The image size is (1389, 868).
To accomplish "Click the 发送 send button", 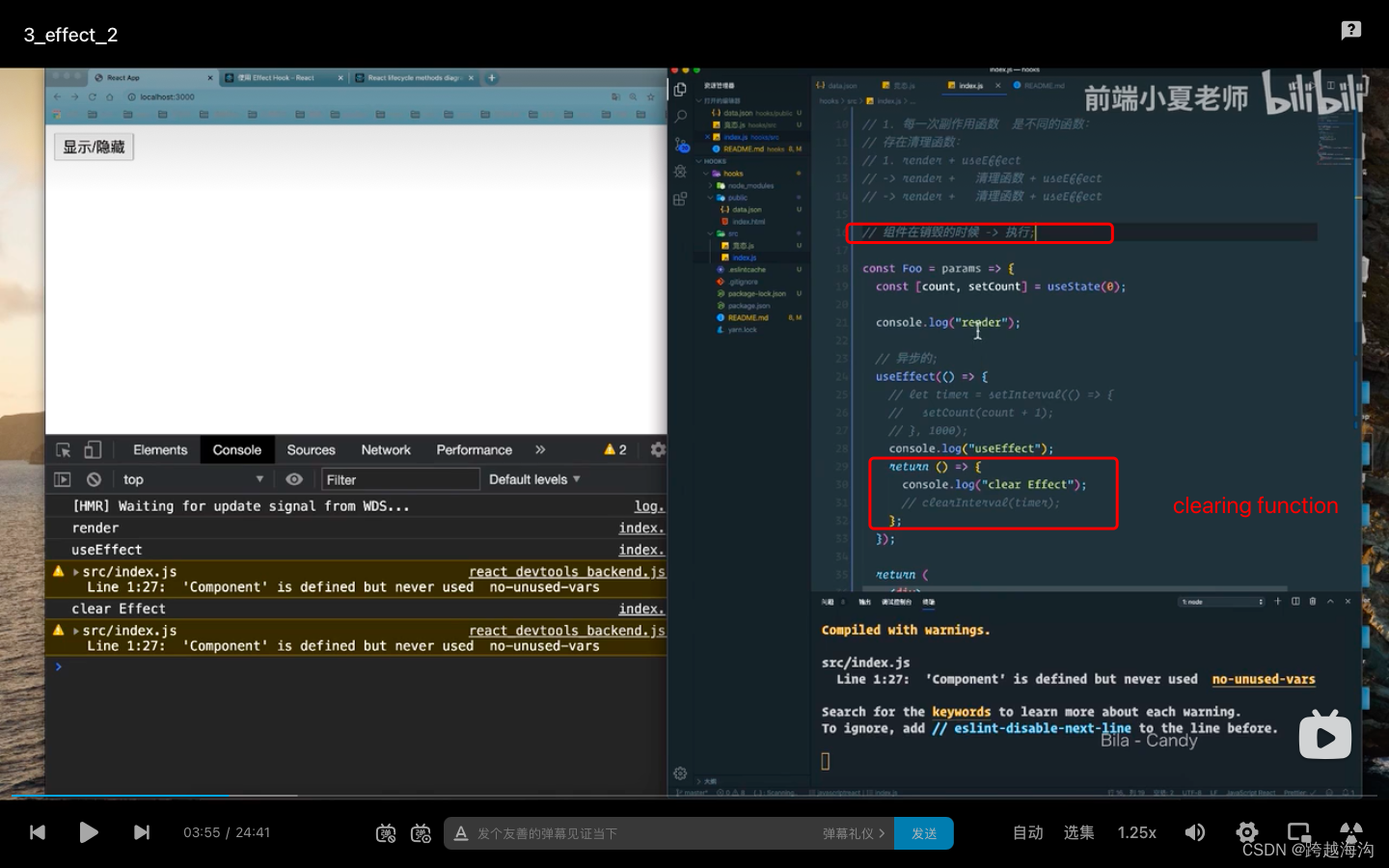I will pos(924,833).
